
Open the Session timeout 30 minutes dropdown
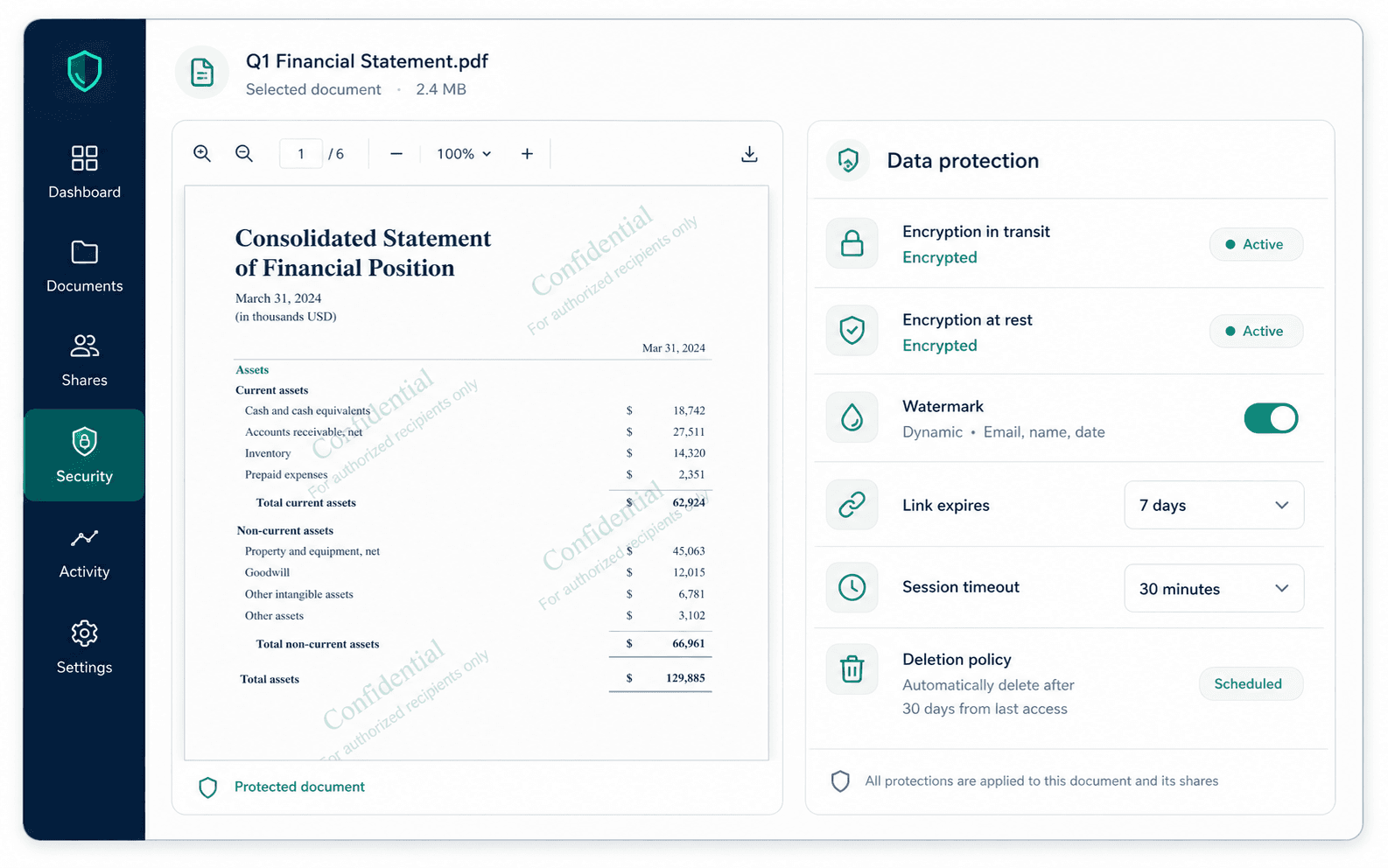point(1214,589)
